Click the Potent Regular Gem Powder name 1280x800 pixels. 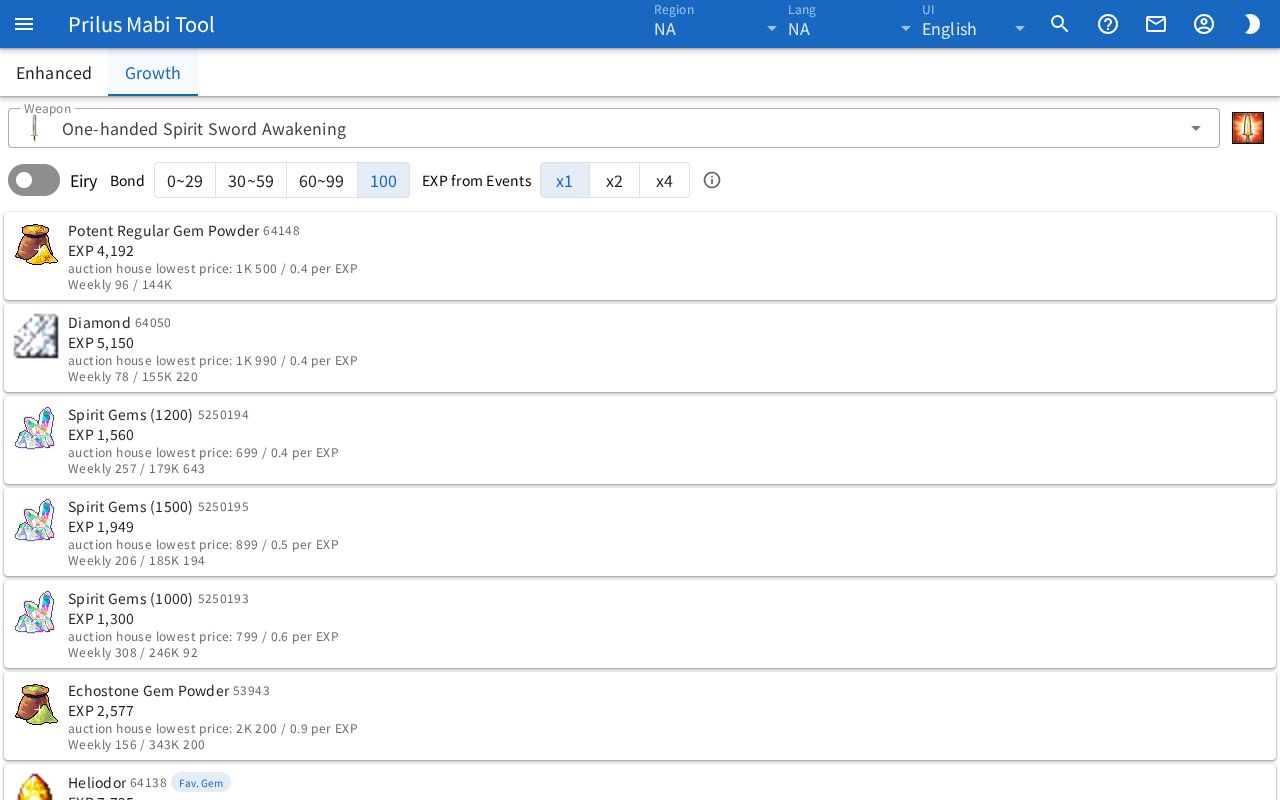tap(163, 231)
